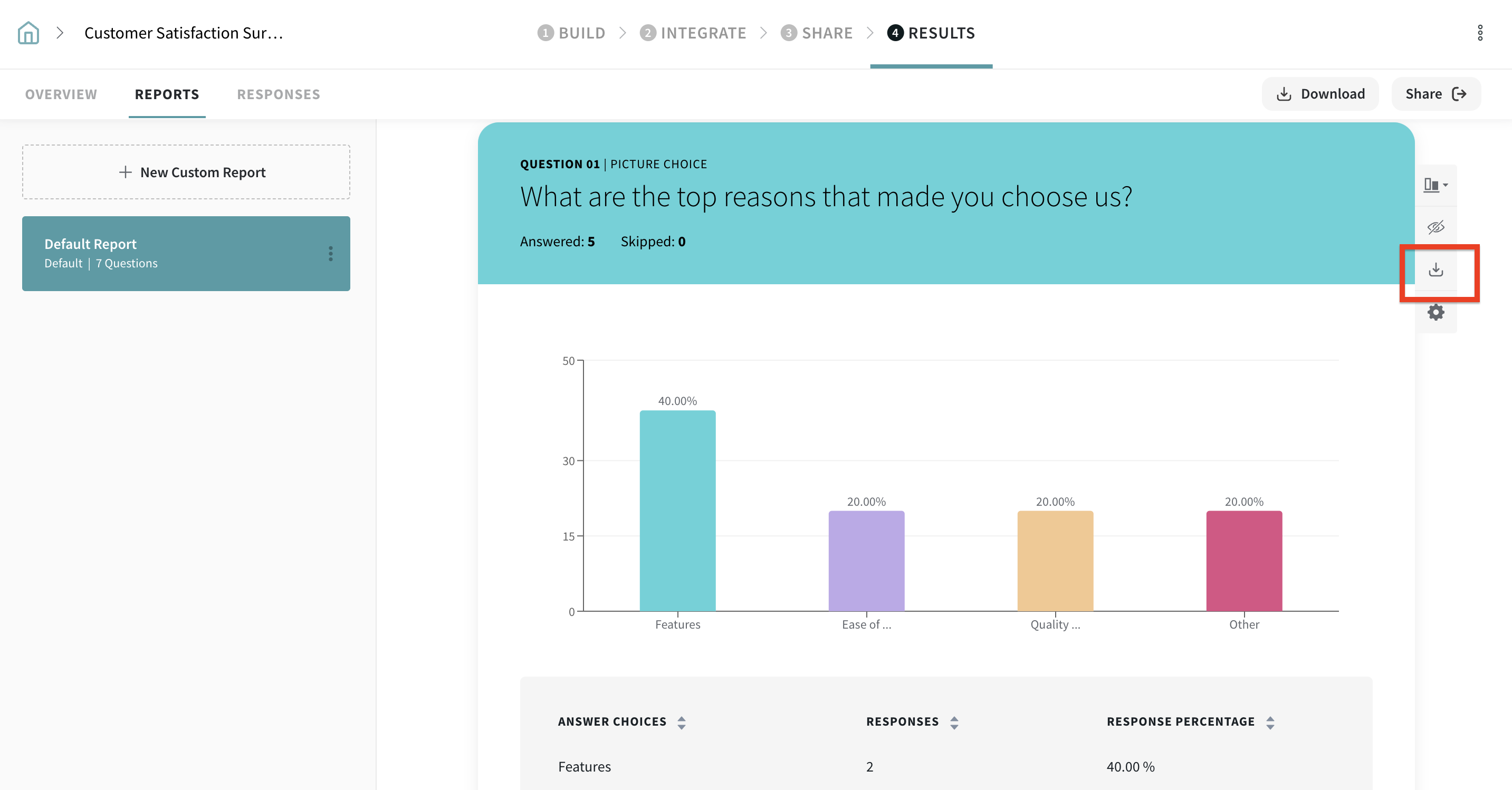The image size is (1512, 790).
Task: Download this question's chart
Action: click(x=1436, y=270)
